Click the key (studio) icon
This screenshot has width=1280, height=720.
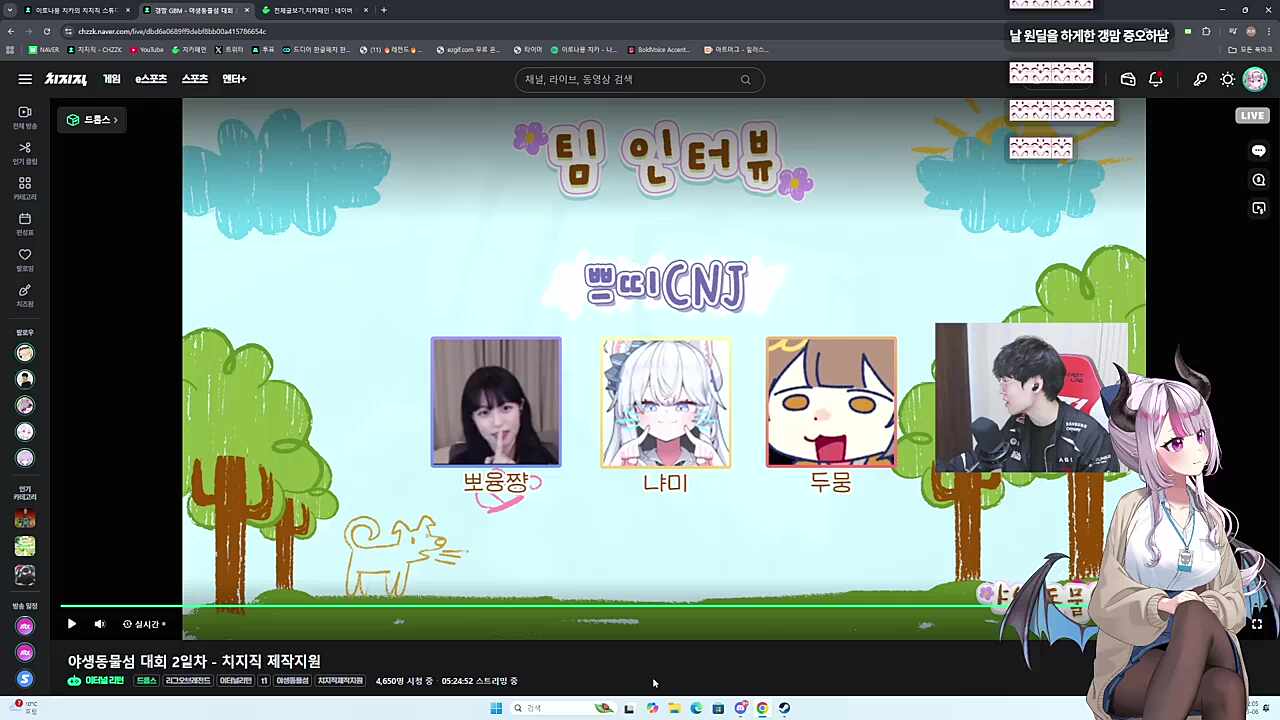(1200, 79)
